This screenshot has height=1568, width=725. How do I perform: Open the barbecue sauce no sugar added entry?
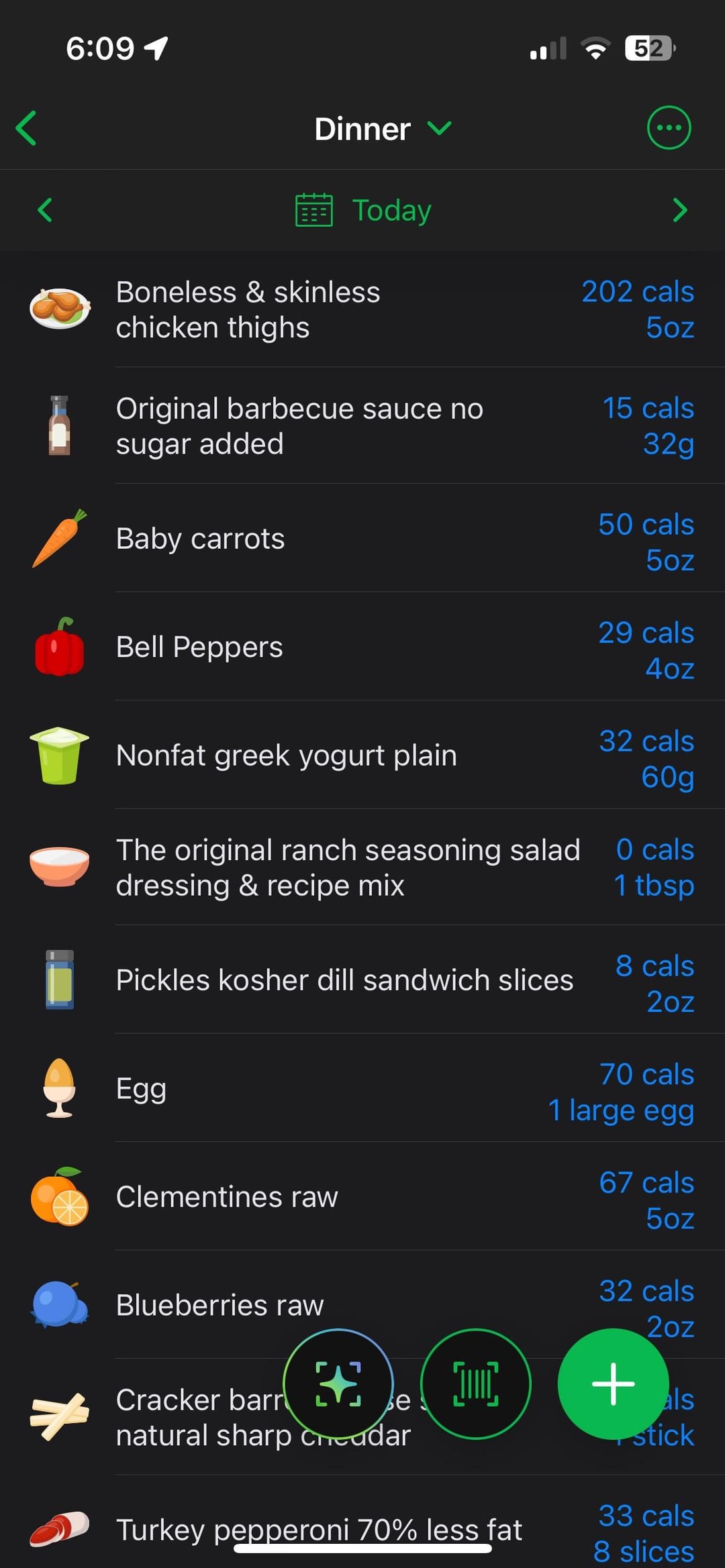tap(299, 426)
